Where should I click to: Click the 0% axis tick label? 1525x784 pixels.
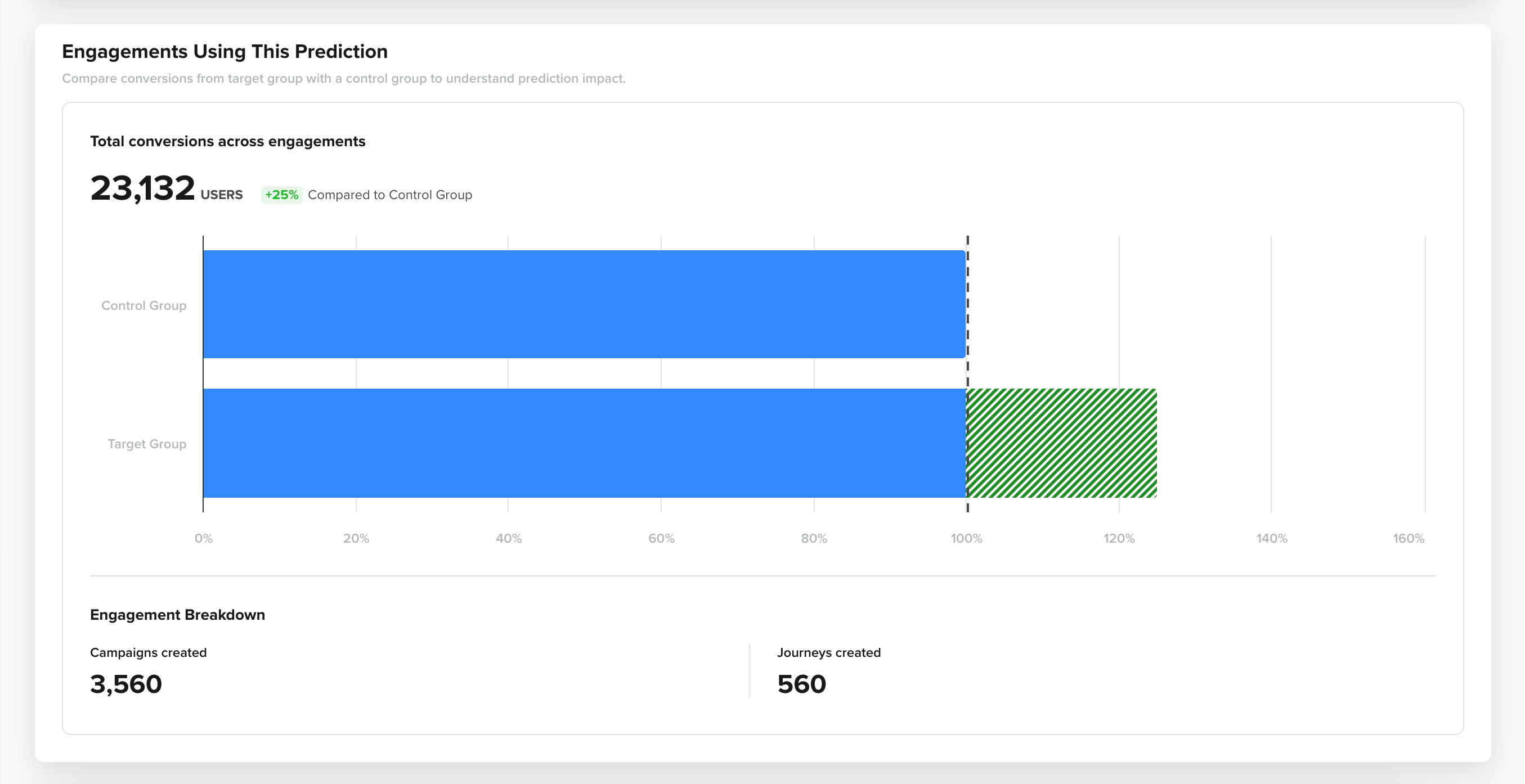pos(203,538)
